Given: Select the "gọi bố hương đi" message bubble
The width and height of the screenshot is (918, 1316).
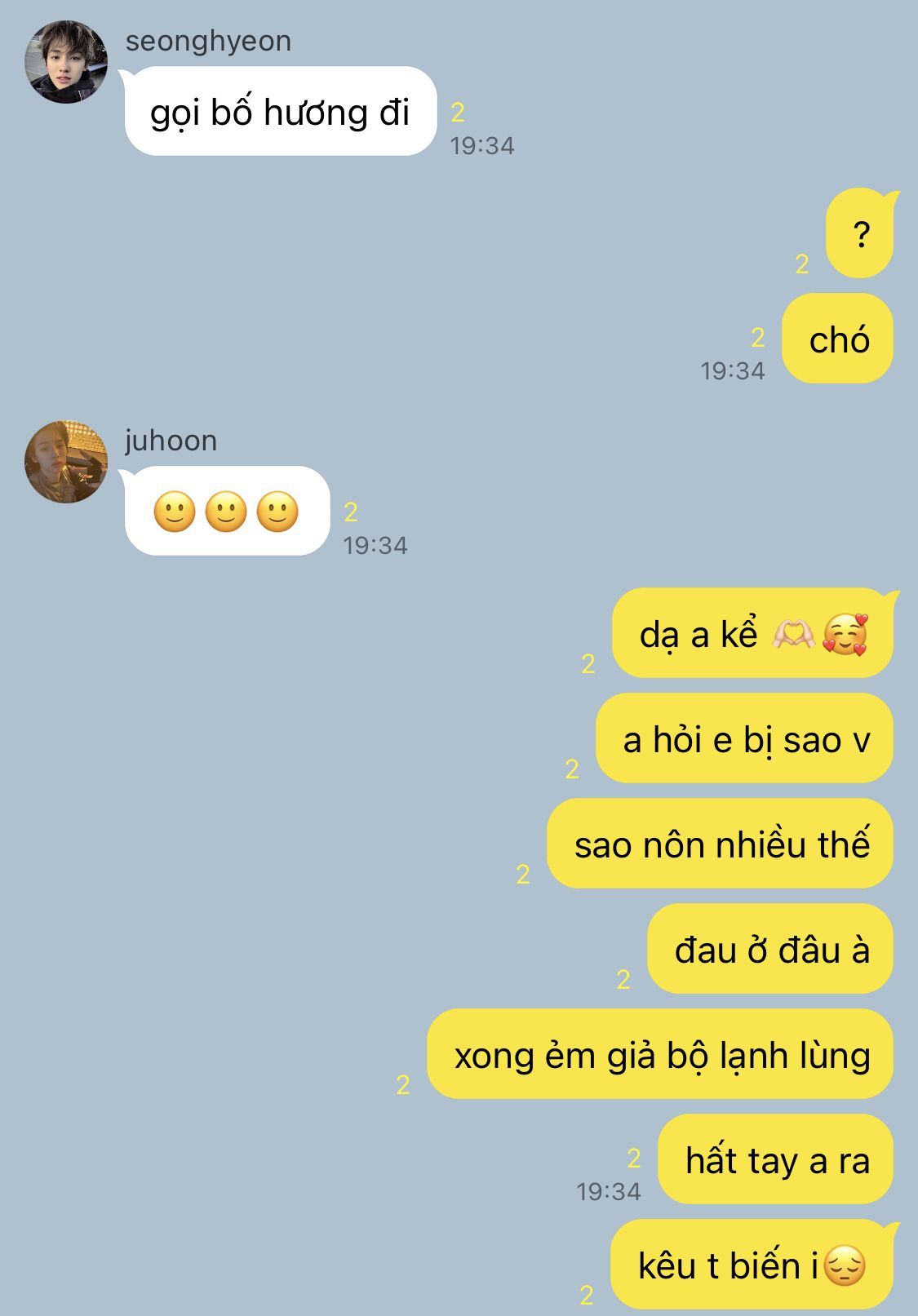Looking at the screenshot, I should [280, 111].
